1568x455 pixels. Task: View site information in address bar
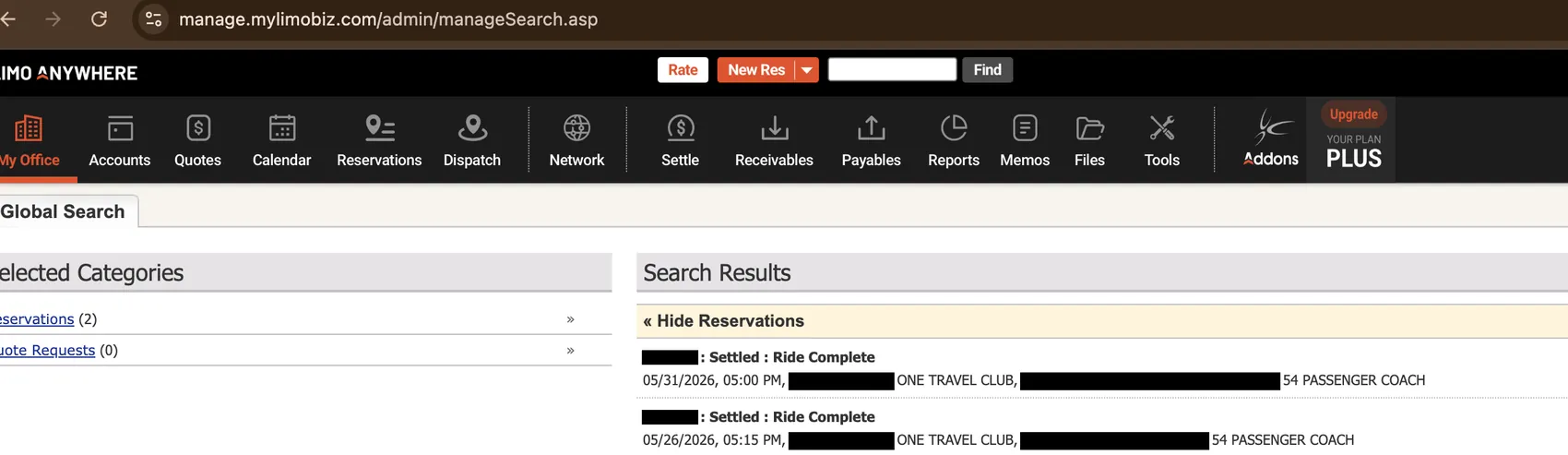154,18
